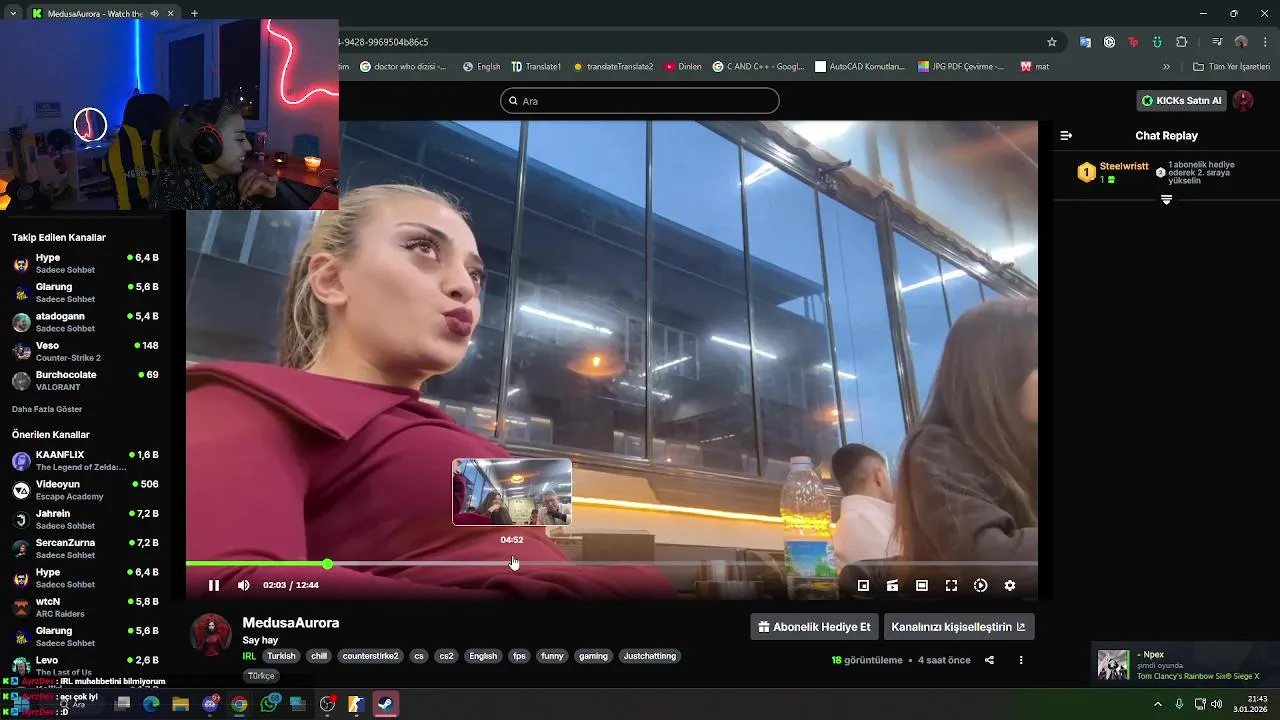Open Steelwristt leaderboard entry
This screenshot has width=1280, height=720.
point(1112,172)
